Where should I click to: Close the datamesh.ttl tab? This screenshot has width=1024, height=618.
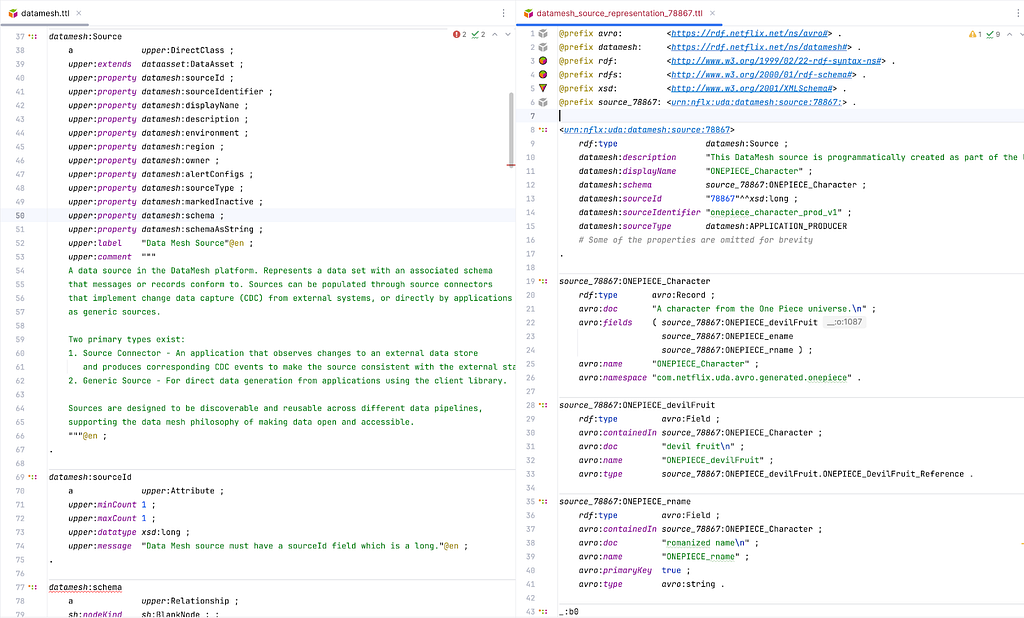(79, 13)
